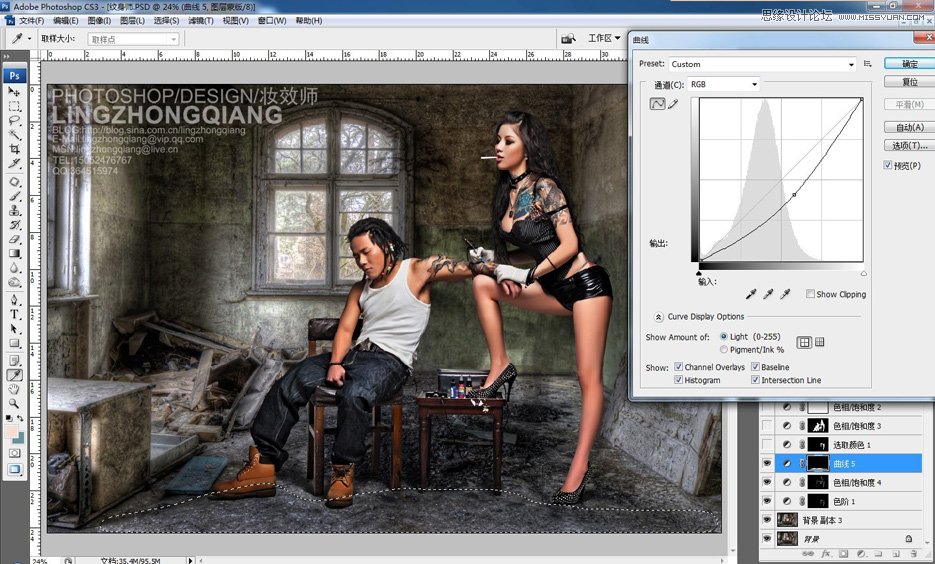Select the Pigment/Ink % radio button
Screen dimensions: 935x564
point(724,349)
